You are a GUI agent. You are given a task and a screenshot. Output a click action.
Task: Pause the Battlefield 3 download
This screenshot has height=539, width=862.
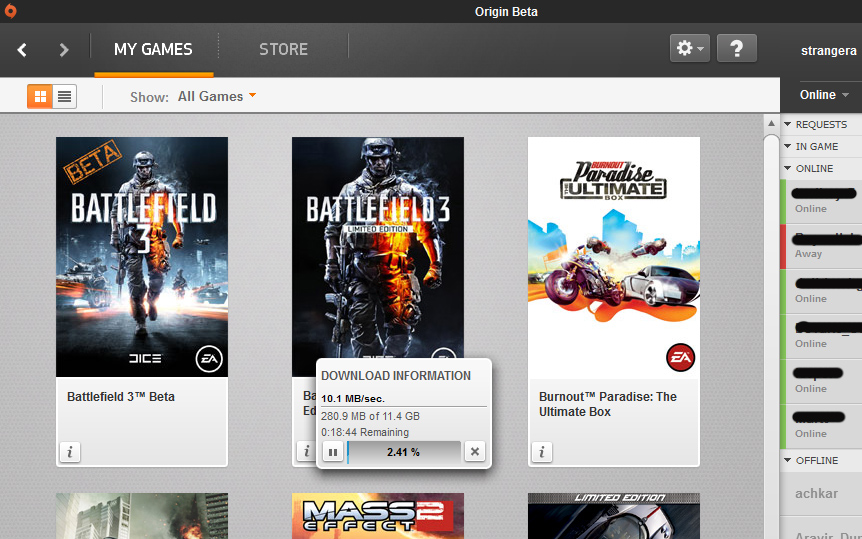[x=332, y=452]
